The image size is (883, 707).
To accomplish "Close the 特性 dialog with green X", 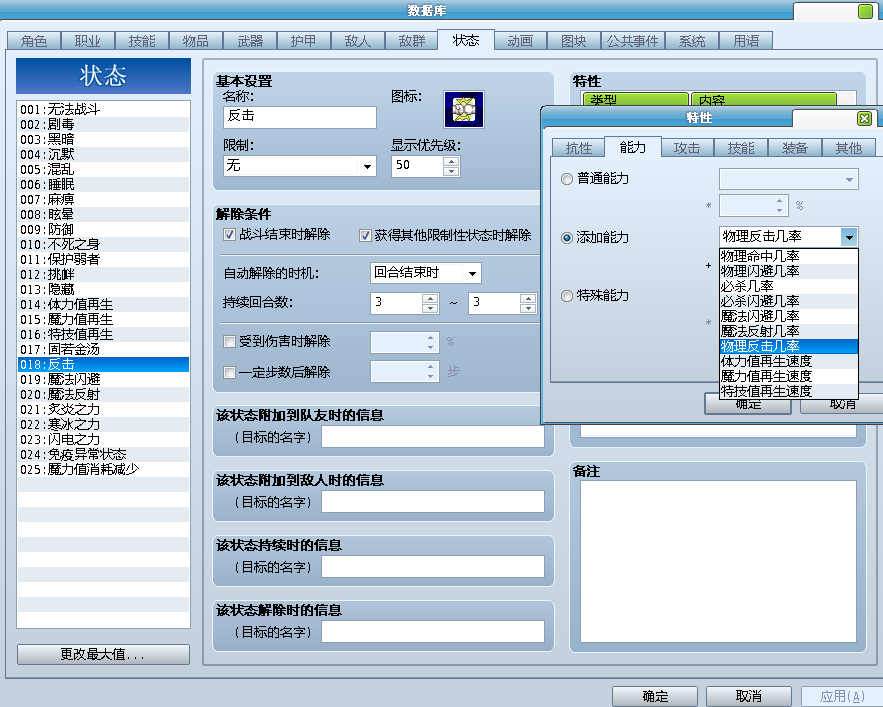I will click(x=864, y=118).
